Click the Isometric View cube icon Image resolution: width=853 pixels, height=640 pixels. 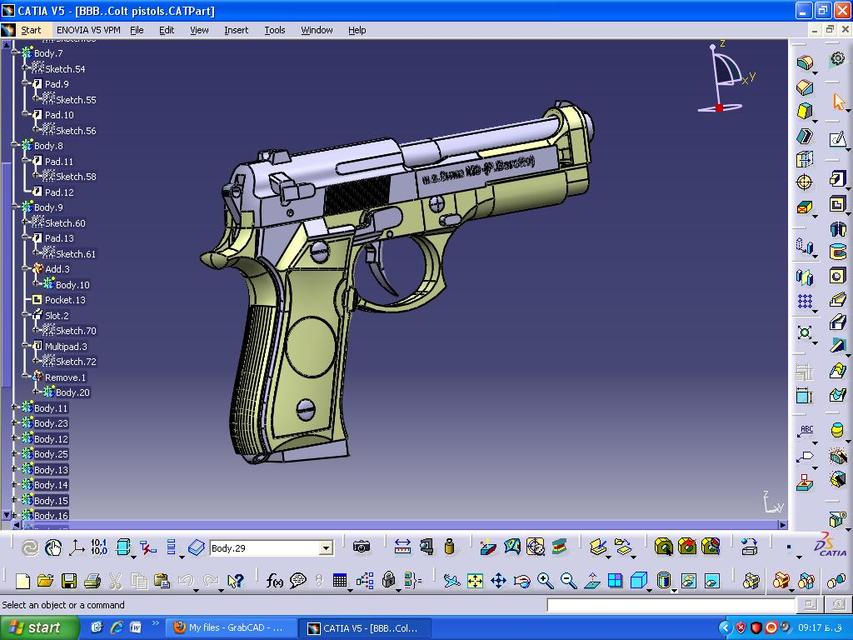[638, 578]
